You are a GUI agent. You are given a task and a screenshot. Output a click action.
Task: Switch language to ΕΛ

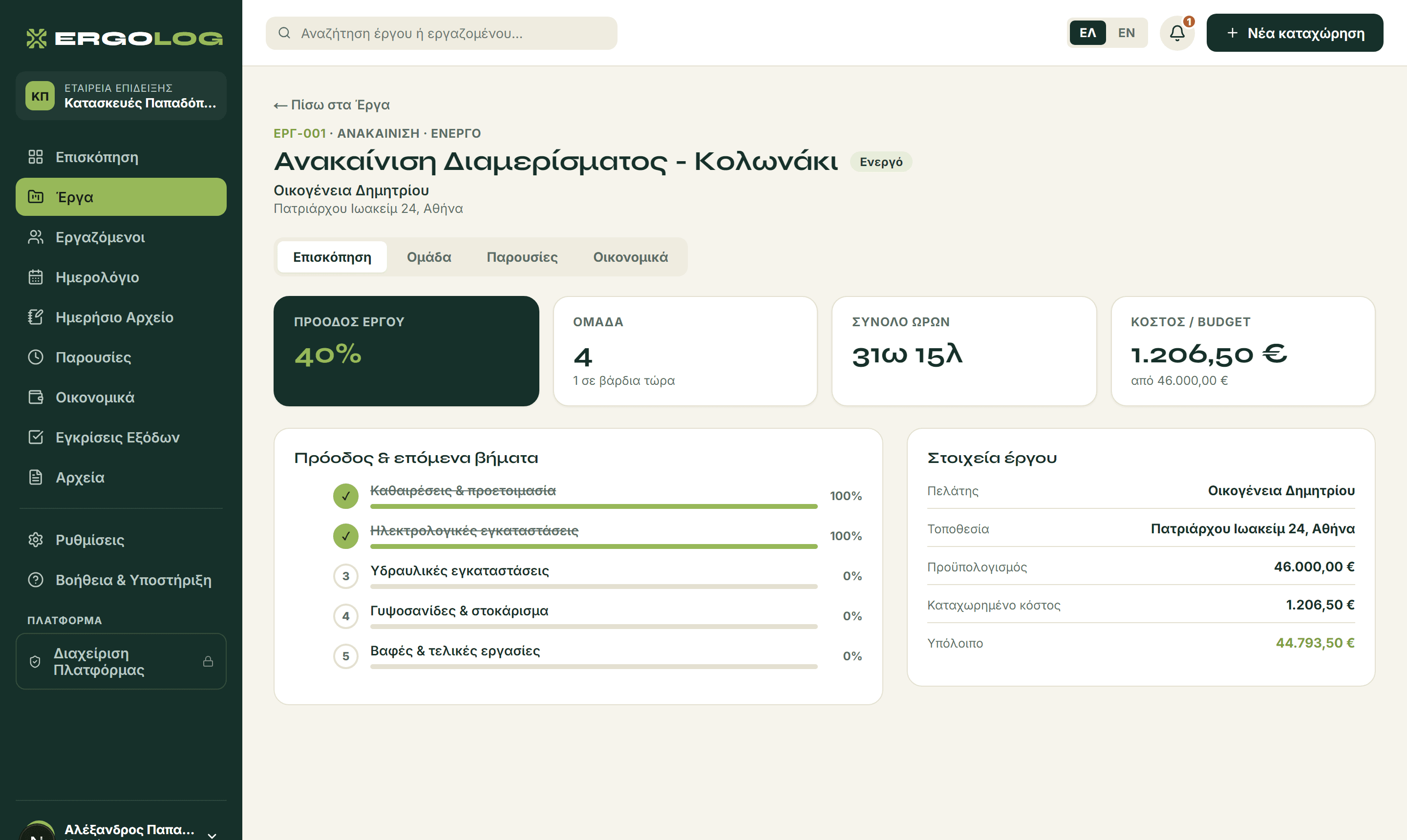[1087, 33]
